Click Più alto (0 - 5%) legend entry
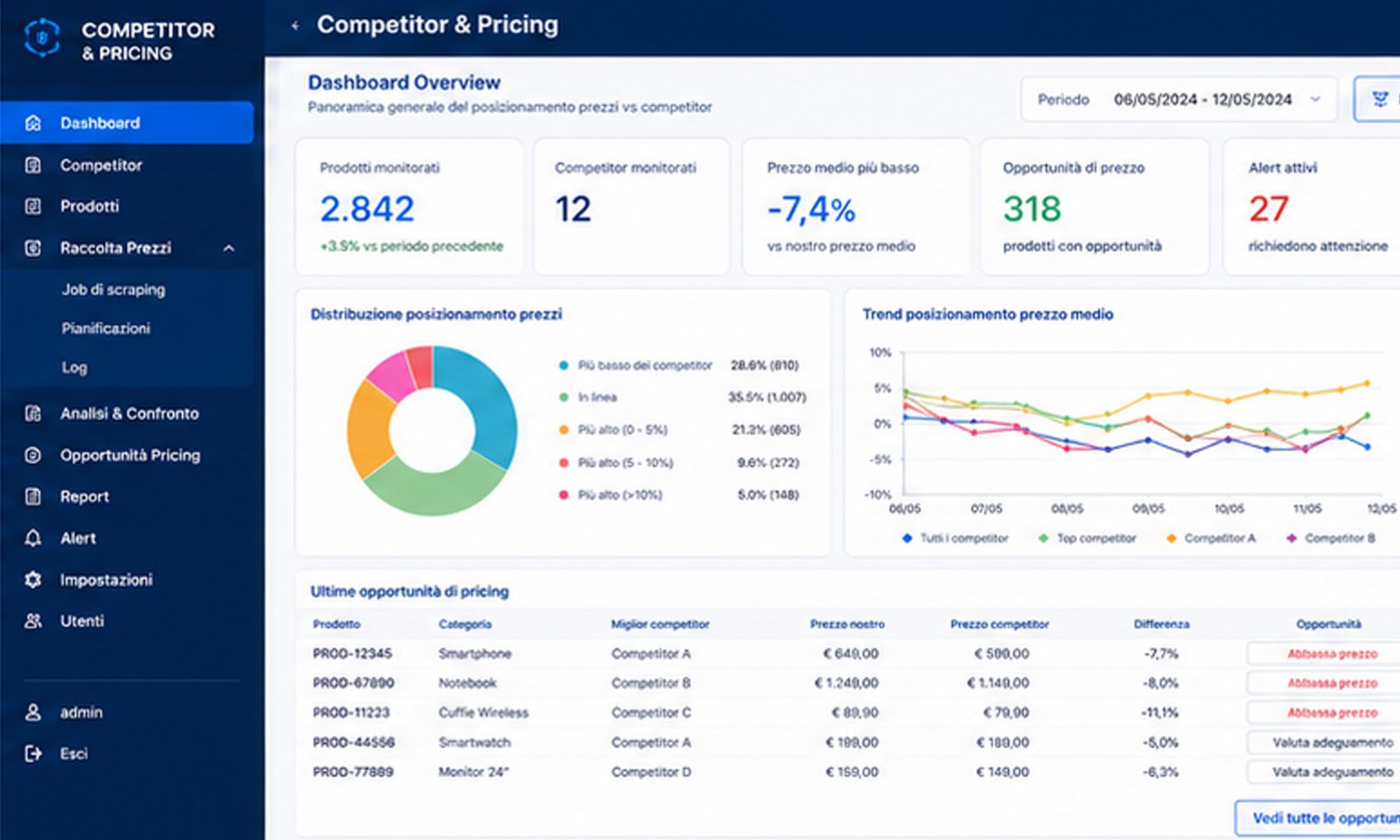This screenshot has height=840, width=1400. point(678,430)
